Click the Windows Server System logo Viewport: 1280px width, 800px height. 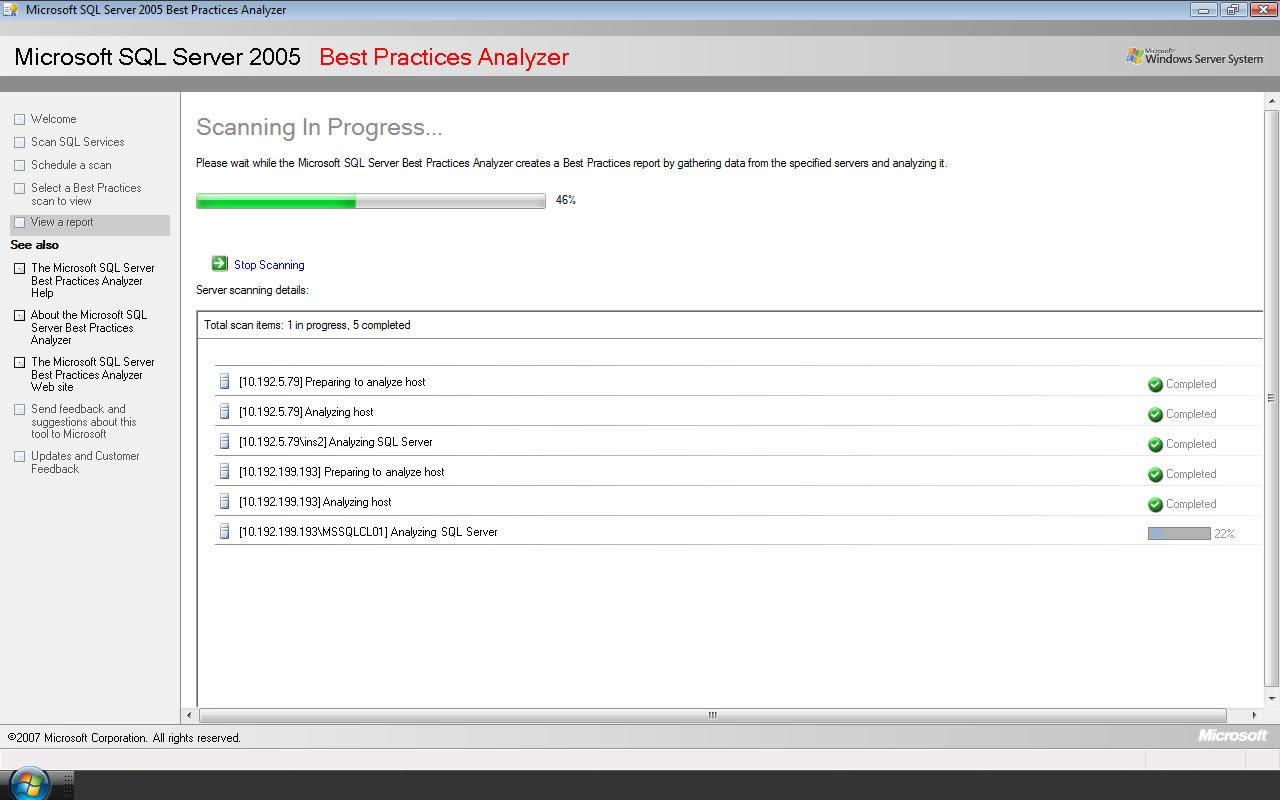pyautogui.click(x=1195, y=56)
